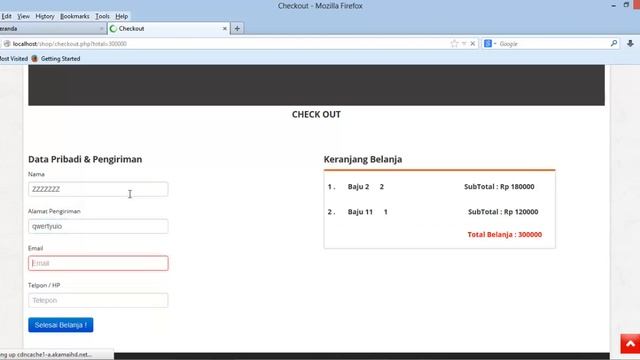Click 'Total Belanja : 300000' text
Screen dimensions: 640x360
tap(505, 235)
